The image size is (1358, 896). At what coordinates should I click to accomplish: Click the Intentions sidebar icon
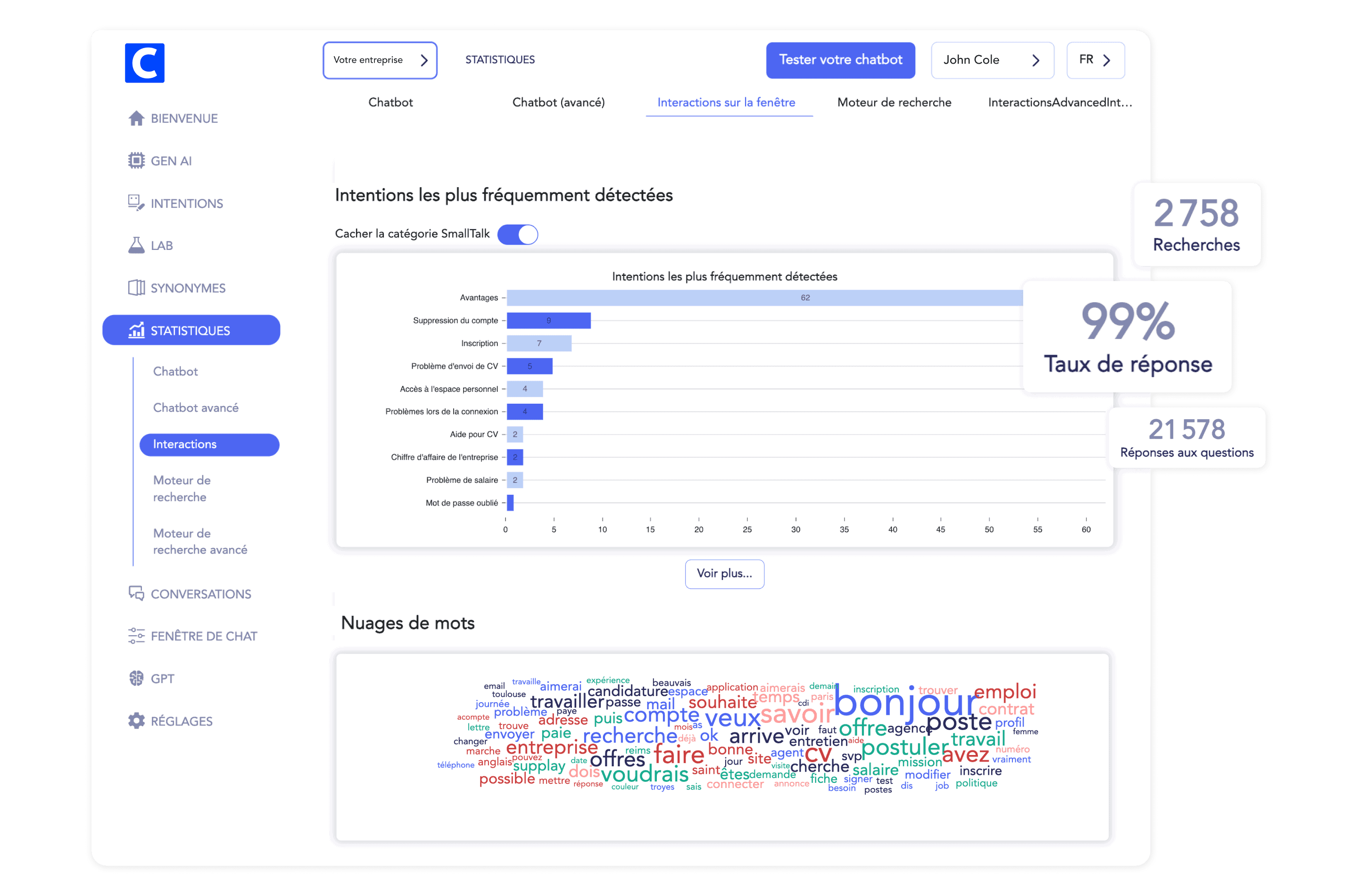pos(136,203)
